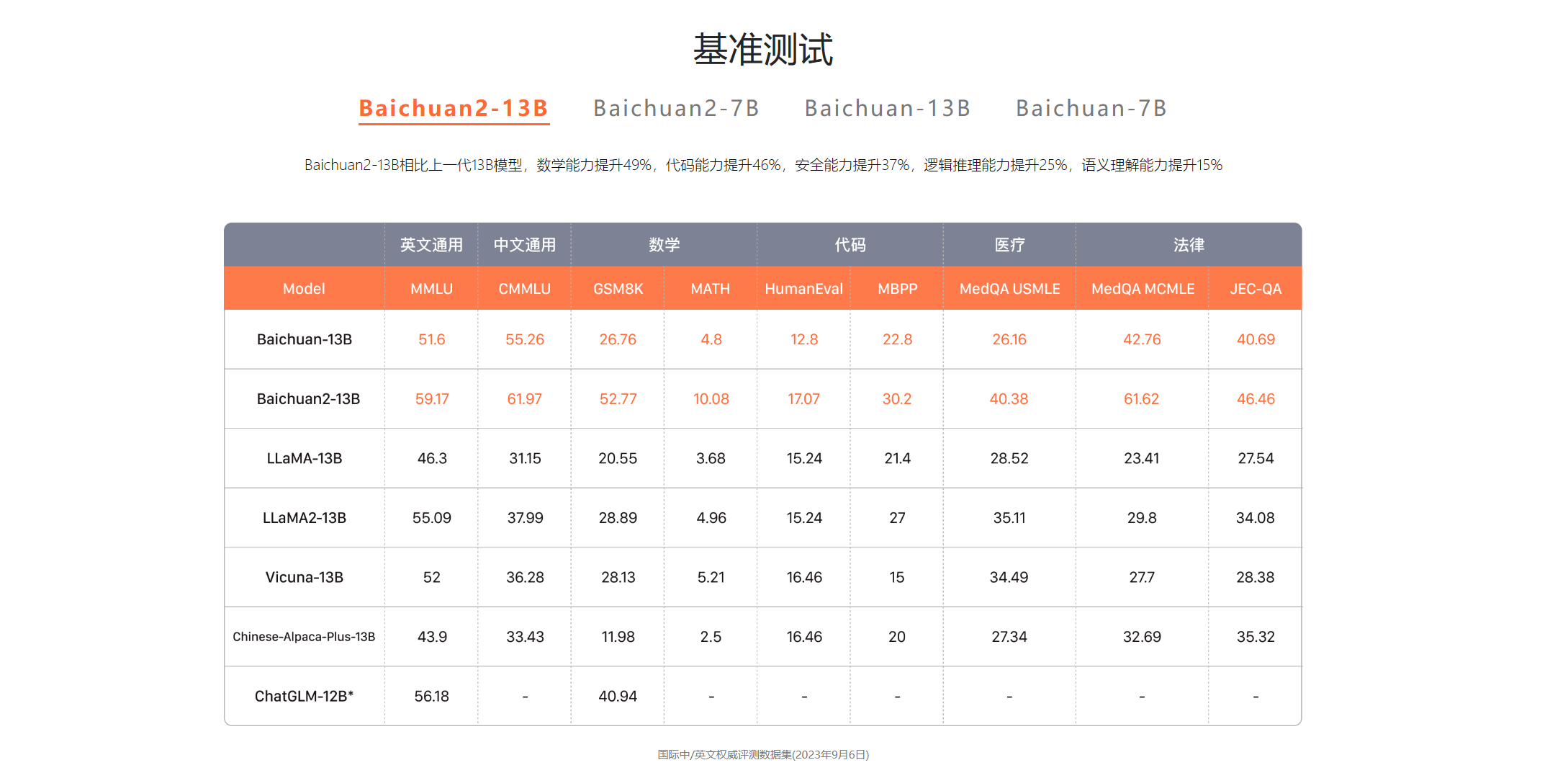Viewport: 1568px width, 778px height.
Task: Select LLaMA2-13B JEC-QA value 34.08
Action: (1255, 518)
